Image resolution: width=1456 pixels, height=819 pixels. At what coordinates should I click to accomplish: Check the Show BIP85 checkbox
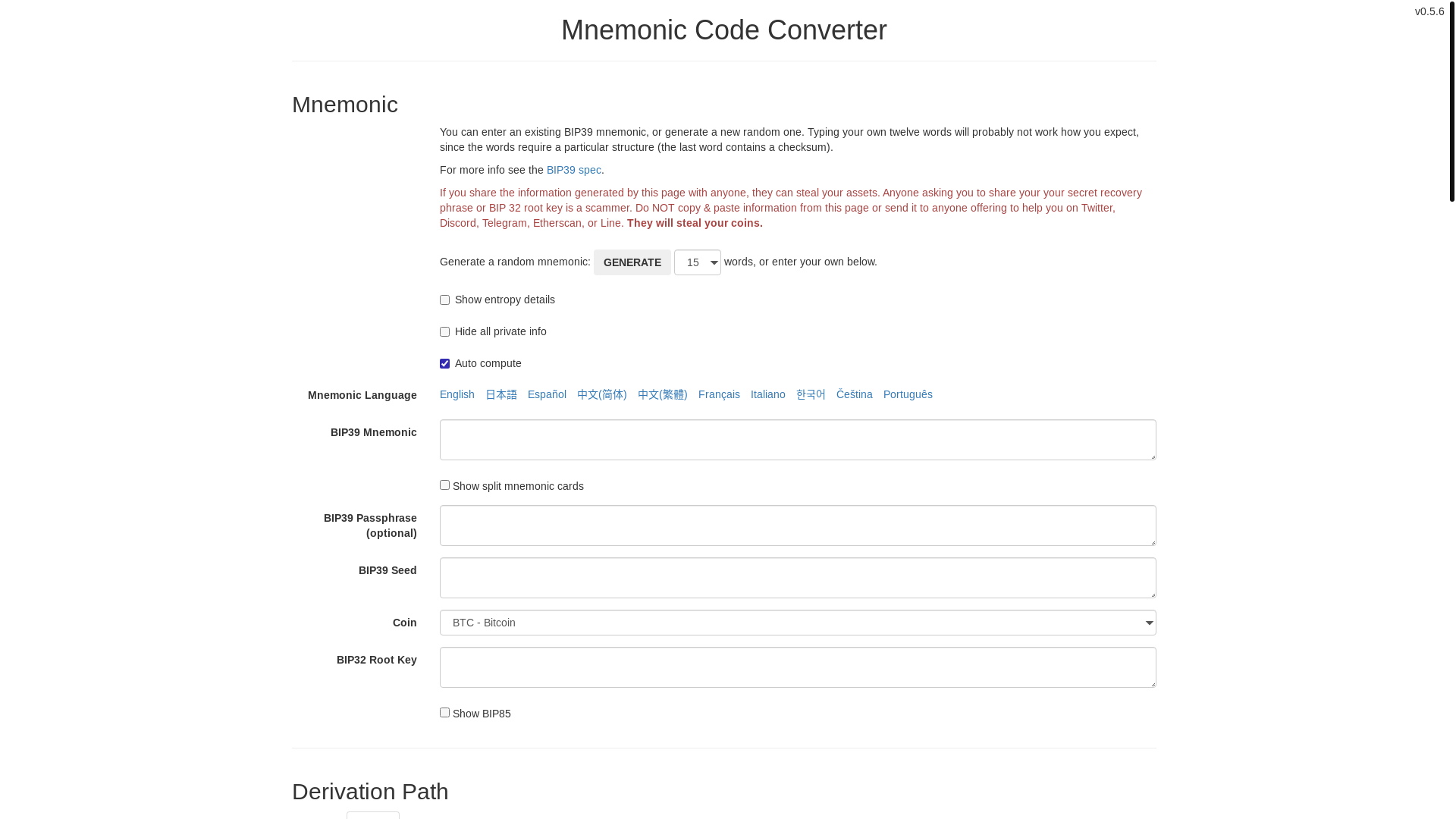pos(444,713)
